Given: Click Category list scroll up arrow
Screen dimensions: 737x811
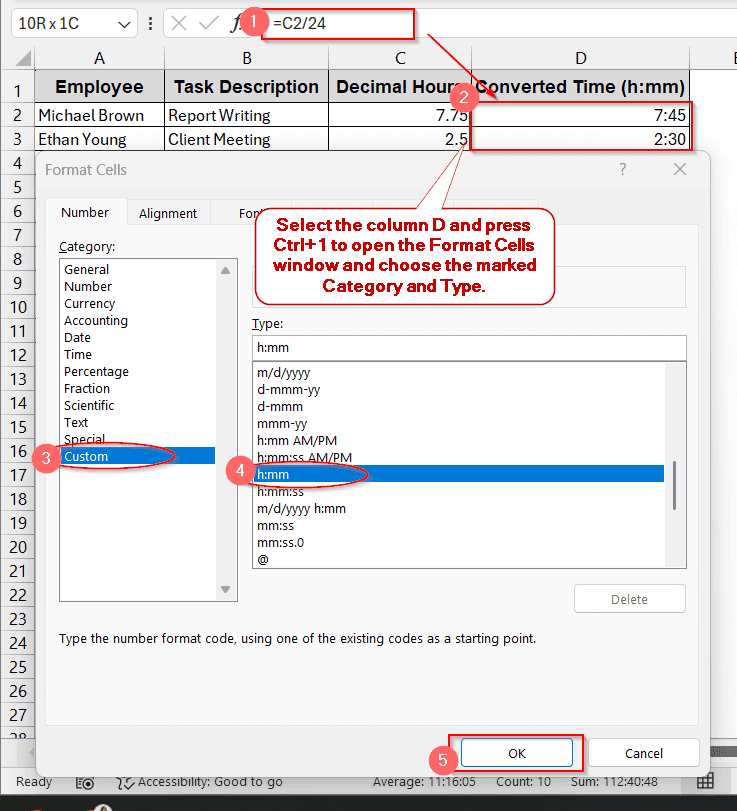Looking at the screenshot, I should 225,271.
